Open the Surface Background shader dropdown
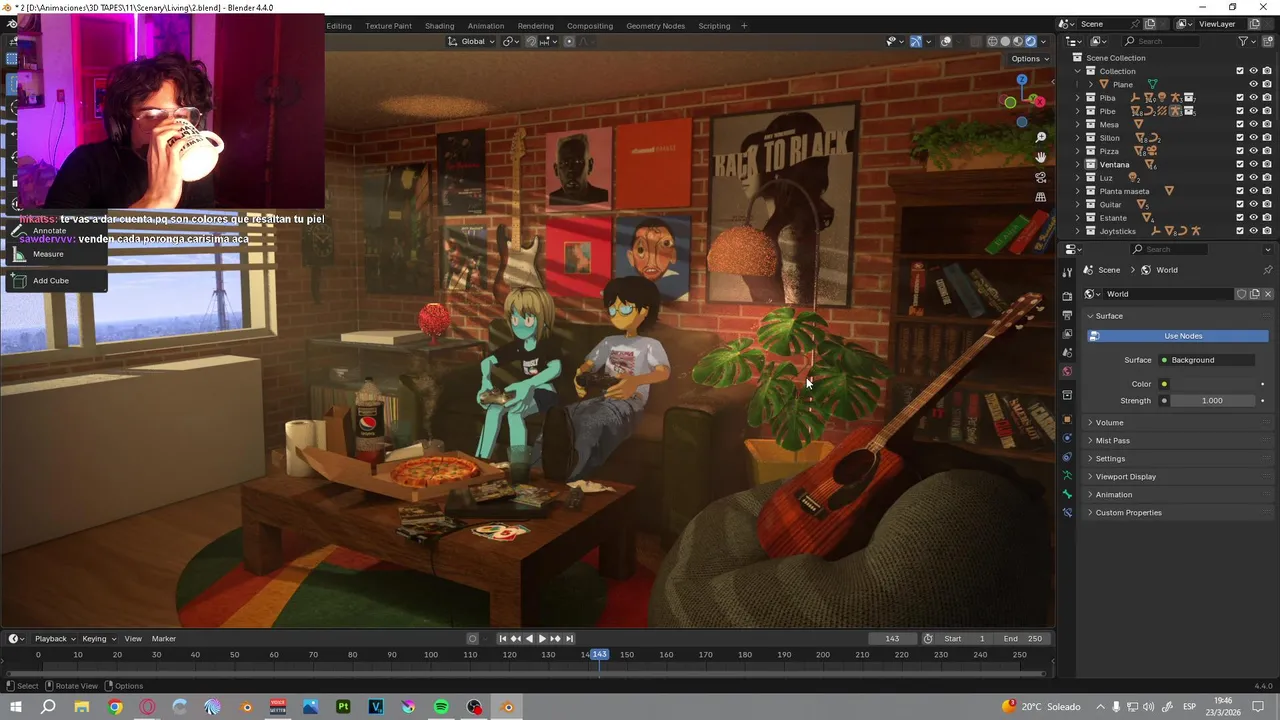Screen dimensions: 1280x720 point(1207,360)
